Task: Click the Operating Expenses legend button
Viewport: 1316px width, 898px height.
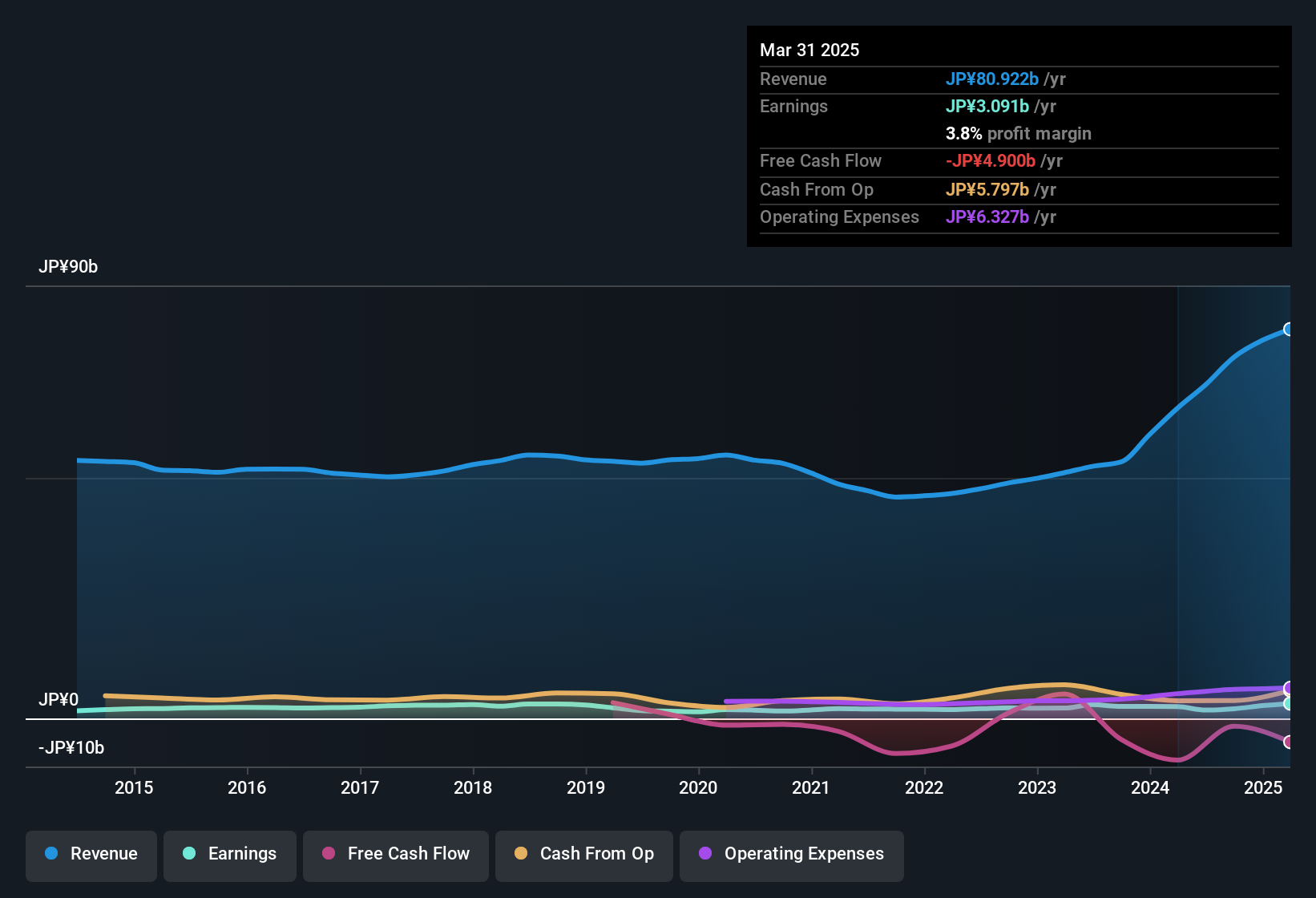Action: point(791,855)
